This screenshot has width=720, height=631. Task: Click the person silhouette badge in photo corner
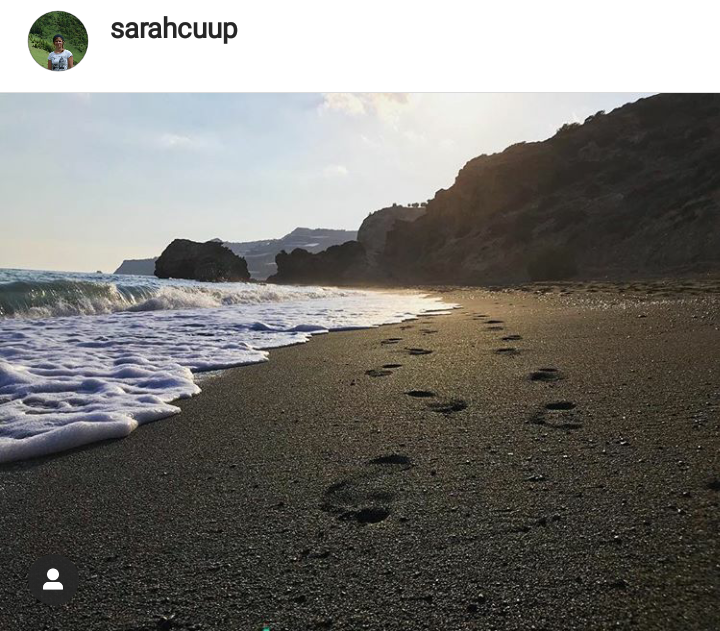click(53, 580)
